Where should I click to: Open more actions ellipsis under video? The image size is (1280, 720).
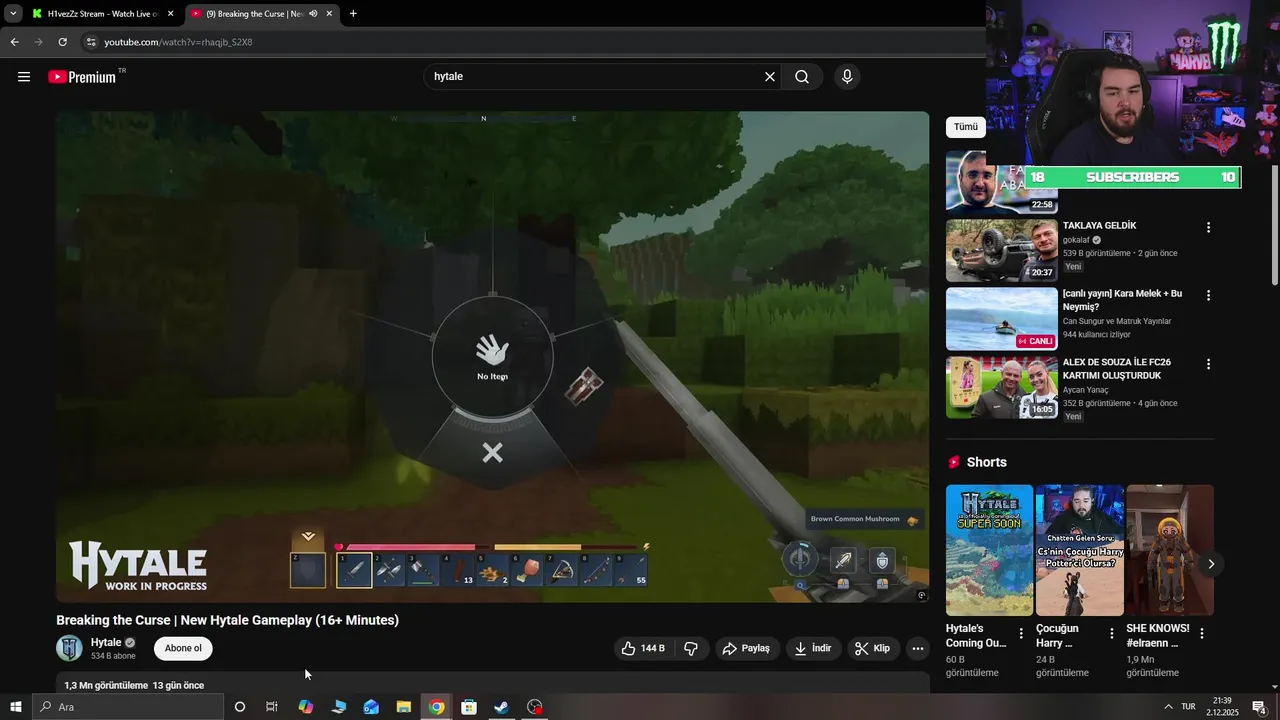(918, 648)
